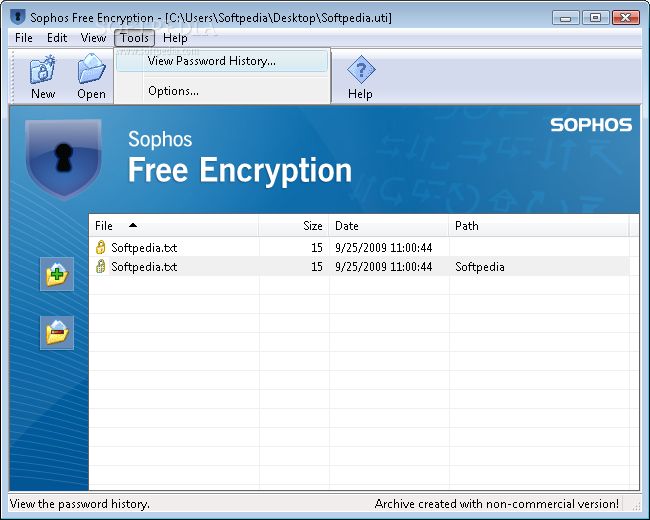
Task: Open the File menu
Action: point(24,38)
